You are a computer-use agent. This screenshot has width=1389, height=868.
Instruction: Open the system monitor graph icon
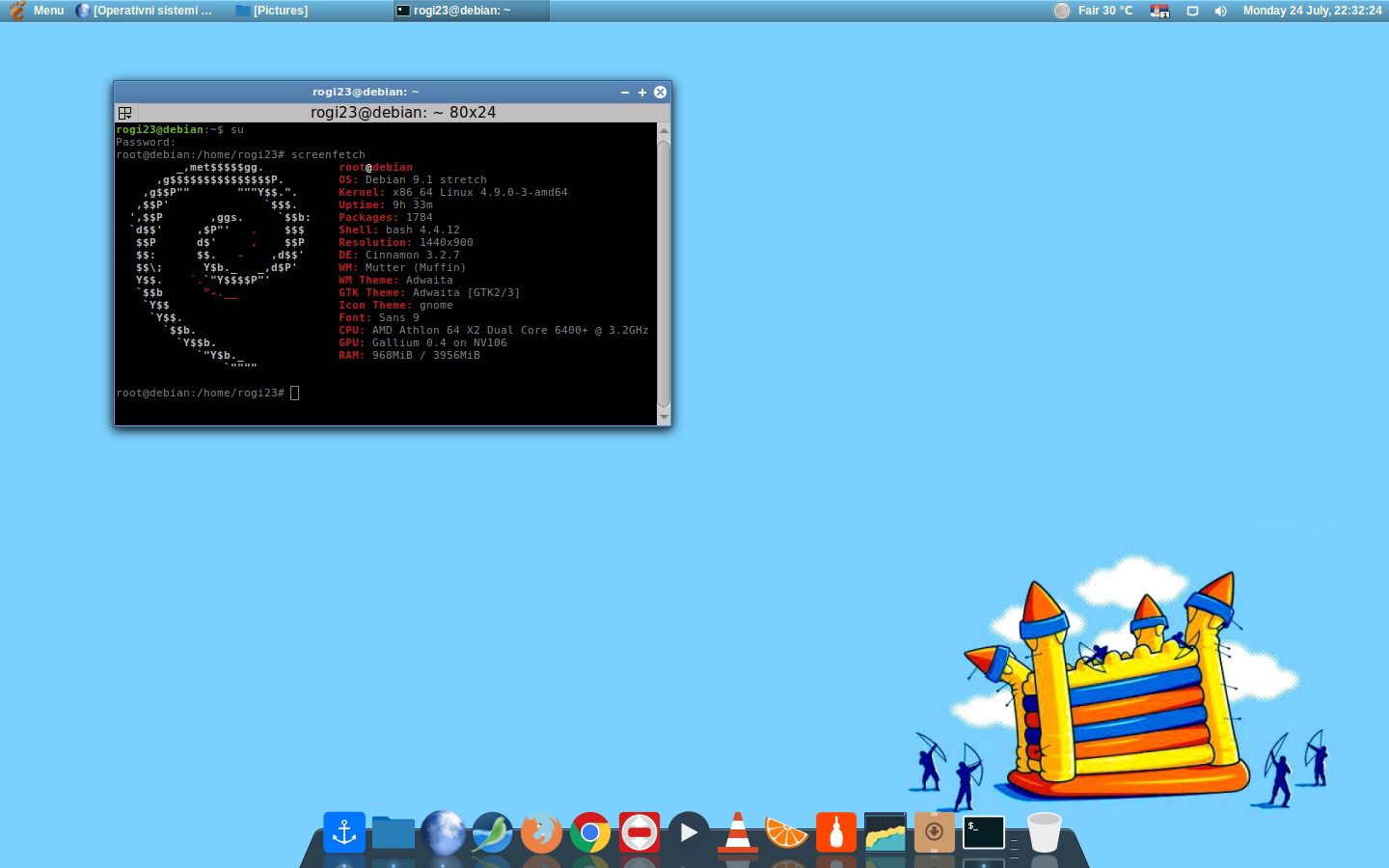885,832
